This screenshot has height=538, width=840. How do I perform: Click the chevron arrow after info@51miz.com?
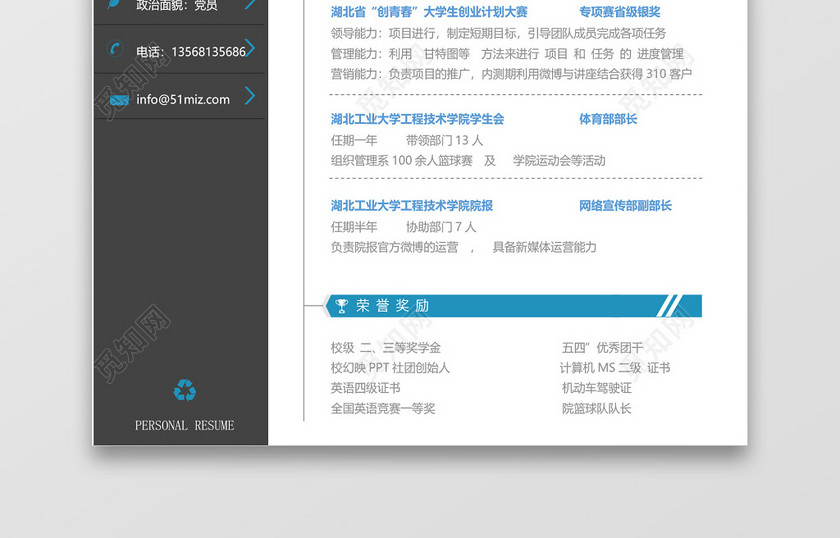coord(250,95)
